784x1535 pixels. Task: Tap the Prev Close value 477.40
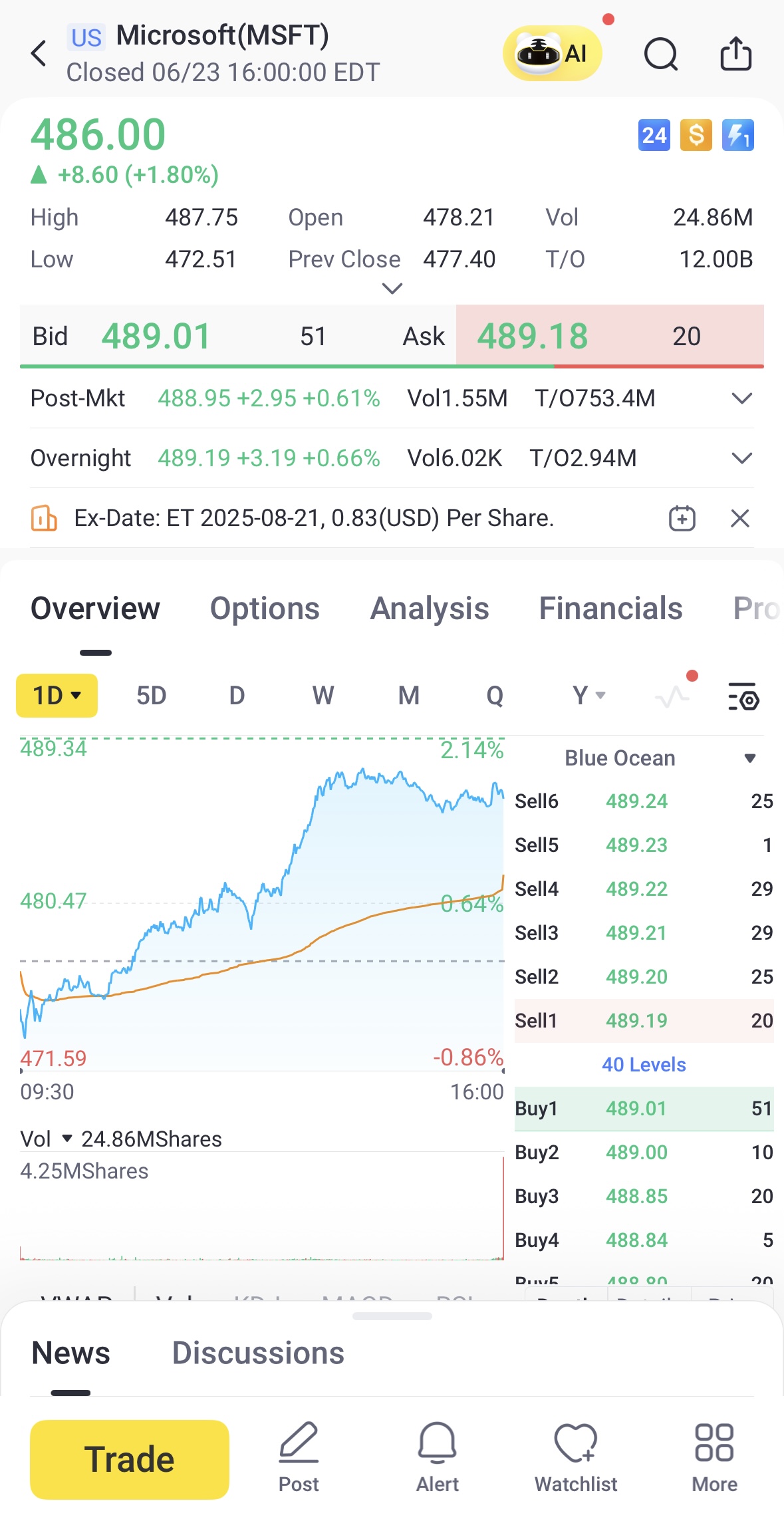tap(459, 259)
